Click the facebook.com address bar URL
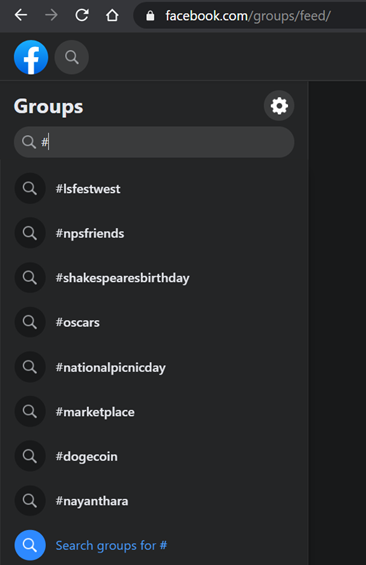The width and height of the screenshot is (366, 565). pos(248,15)
